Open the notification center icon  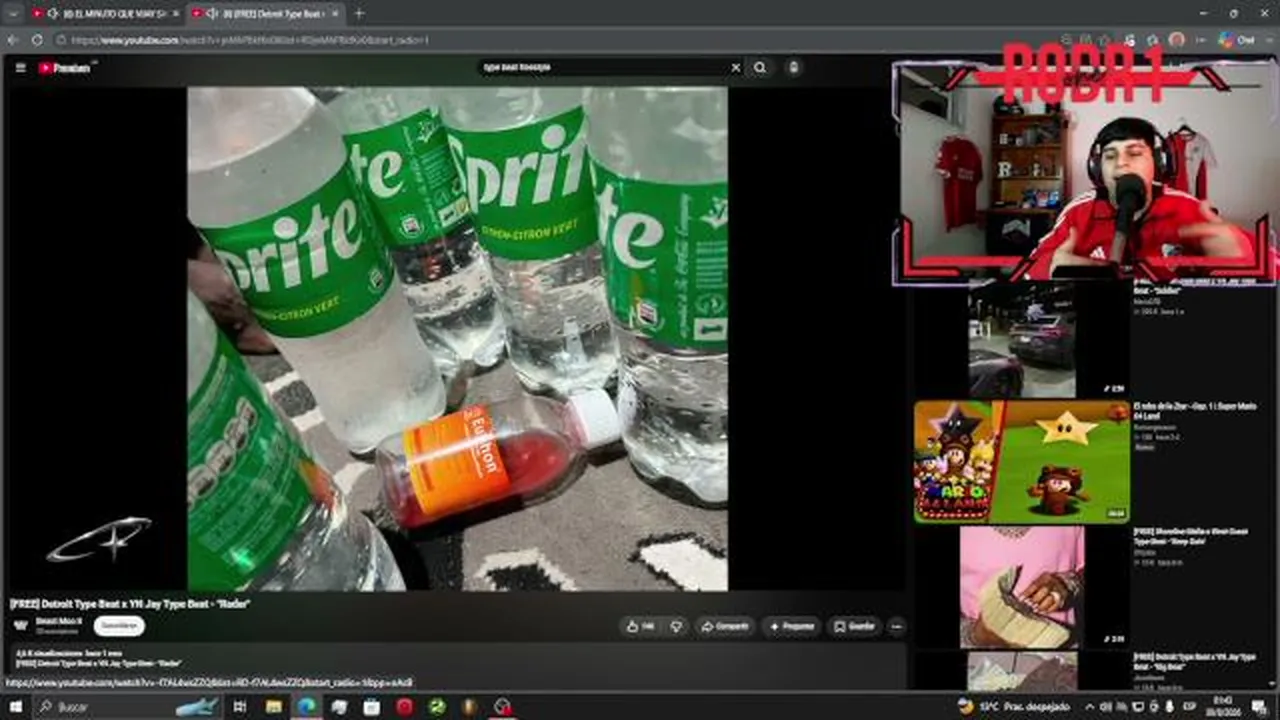tap(1259, 707)
